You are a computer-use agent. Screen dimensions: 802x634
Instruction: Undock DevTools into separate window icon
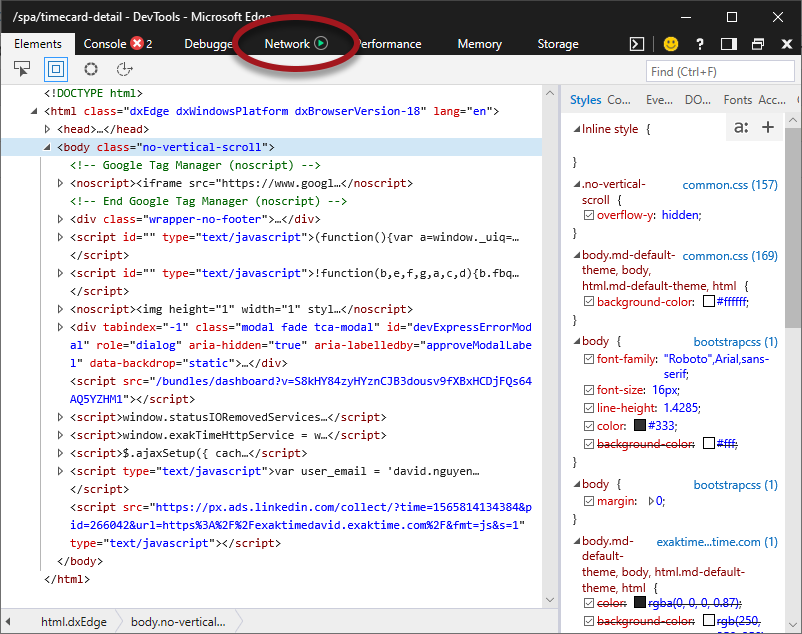(x=758, y=44)
